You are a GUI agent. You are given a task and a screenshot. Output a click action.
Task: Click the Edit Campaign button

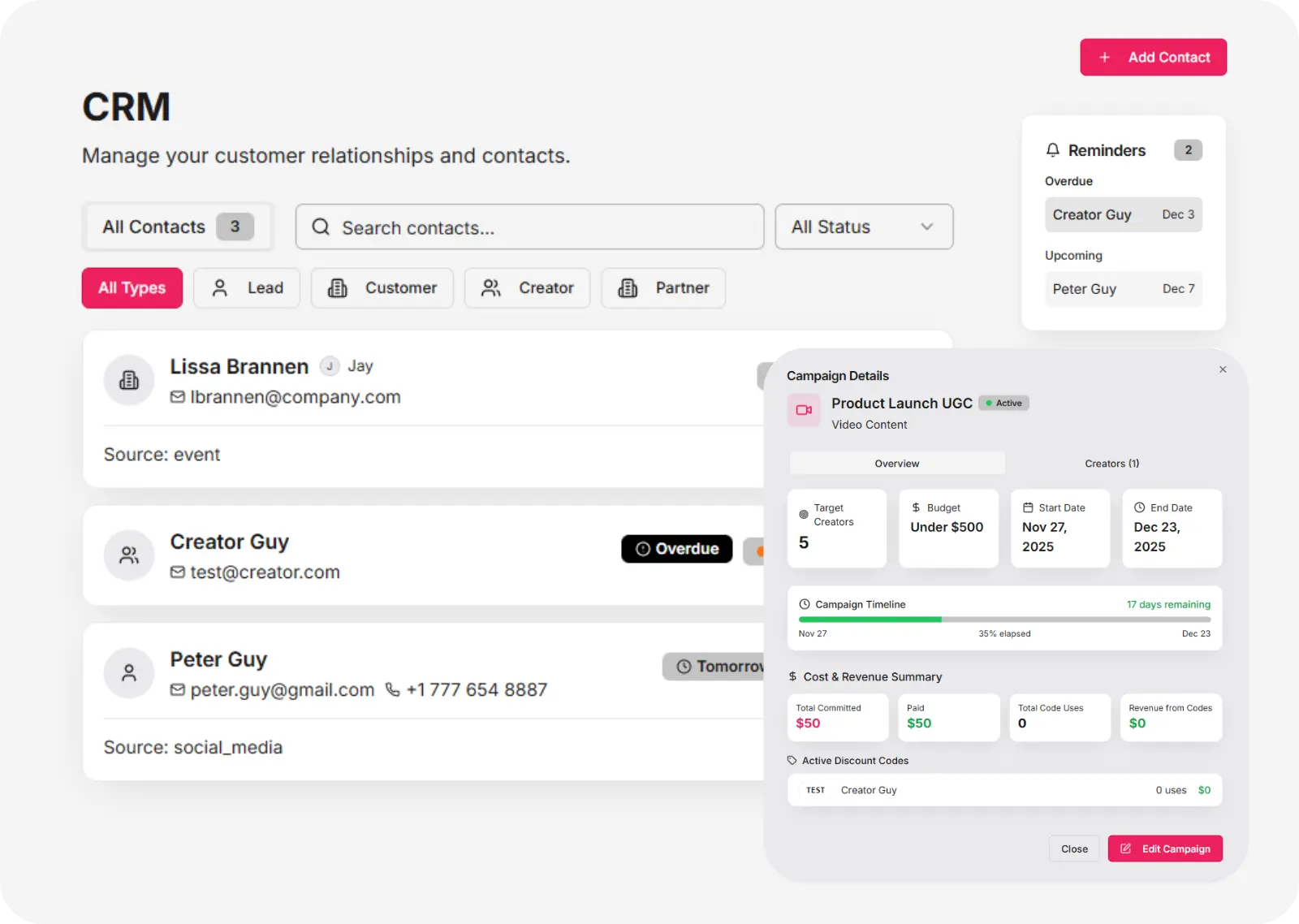click(x=1165, y=848)
